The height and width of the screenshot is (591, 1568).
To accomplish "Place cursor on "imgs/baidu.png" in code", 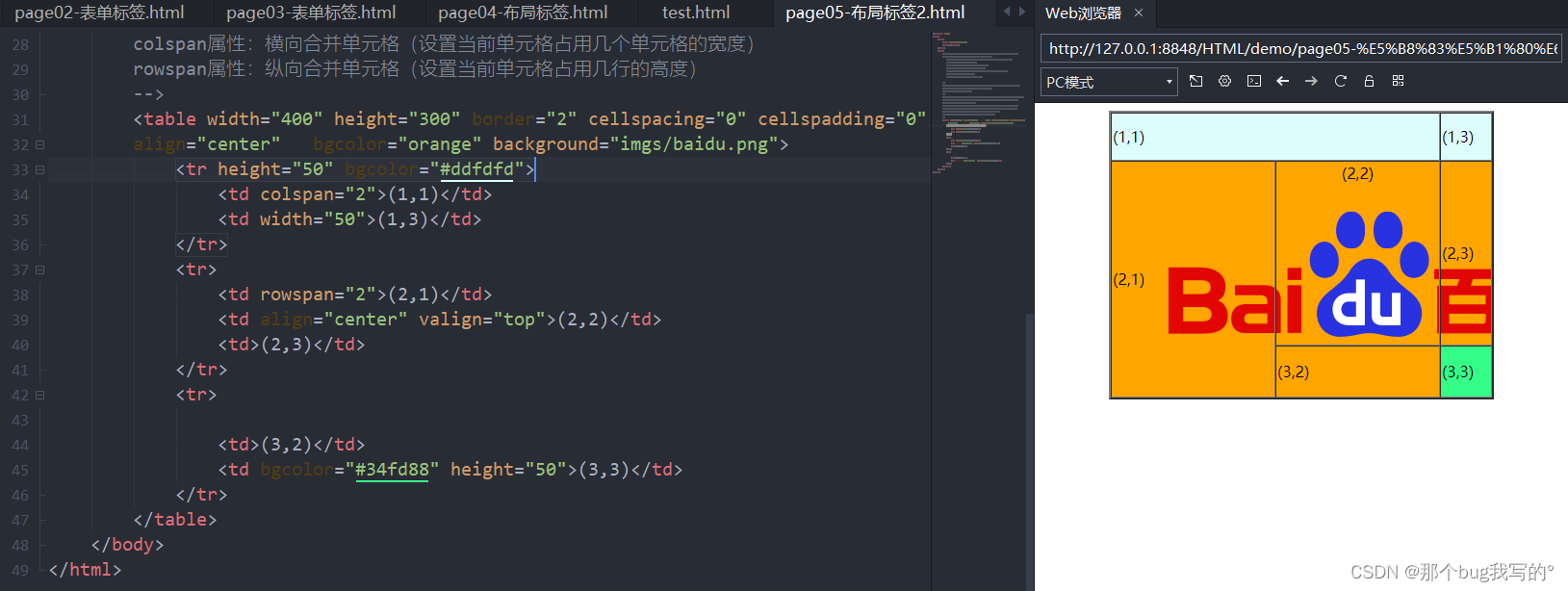I will tap(693, 144).
